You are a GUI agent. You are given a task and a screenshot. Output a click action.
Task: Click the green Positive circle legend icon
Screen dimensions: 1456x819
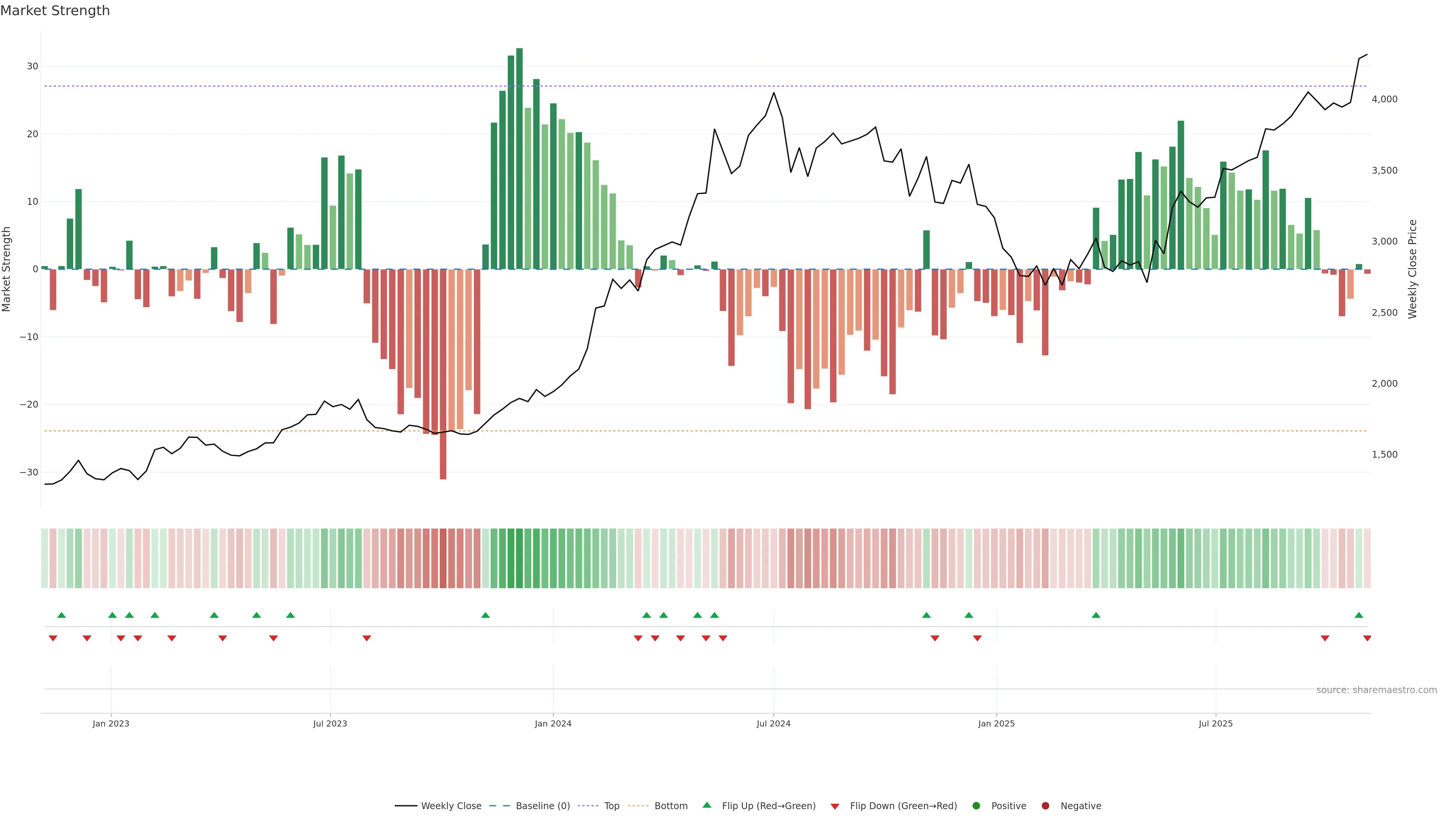pyautogui.click(x=976, y=806)
